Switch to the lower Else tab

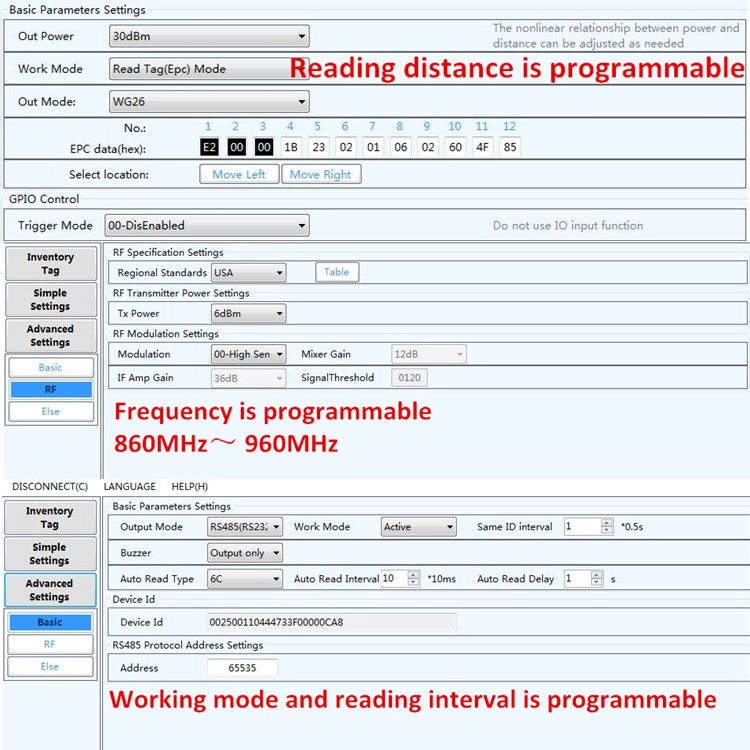[50, 666]
